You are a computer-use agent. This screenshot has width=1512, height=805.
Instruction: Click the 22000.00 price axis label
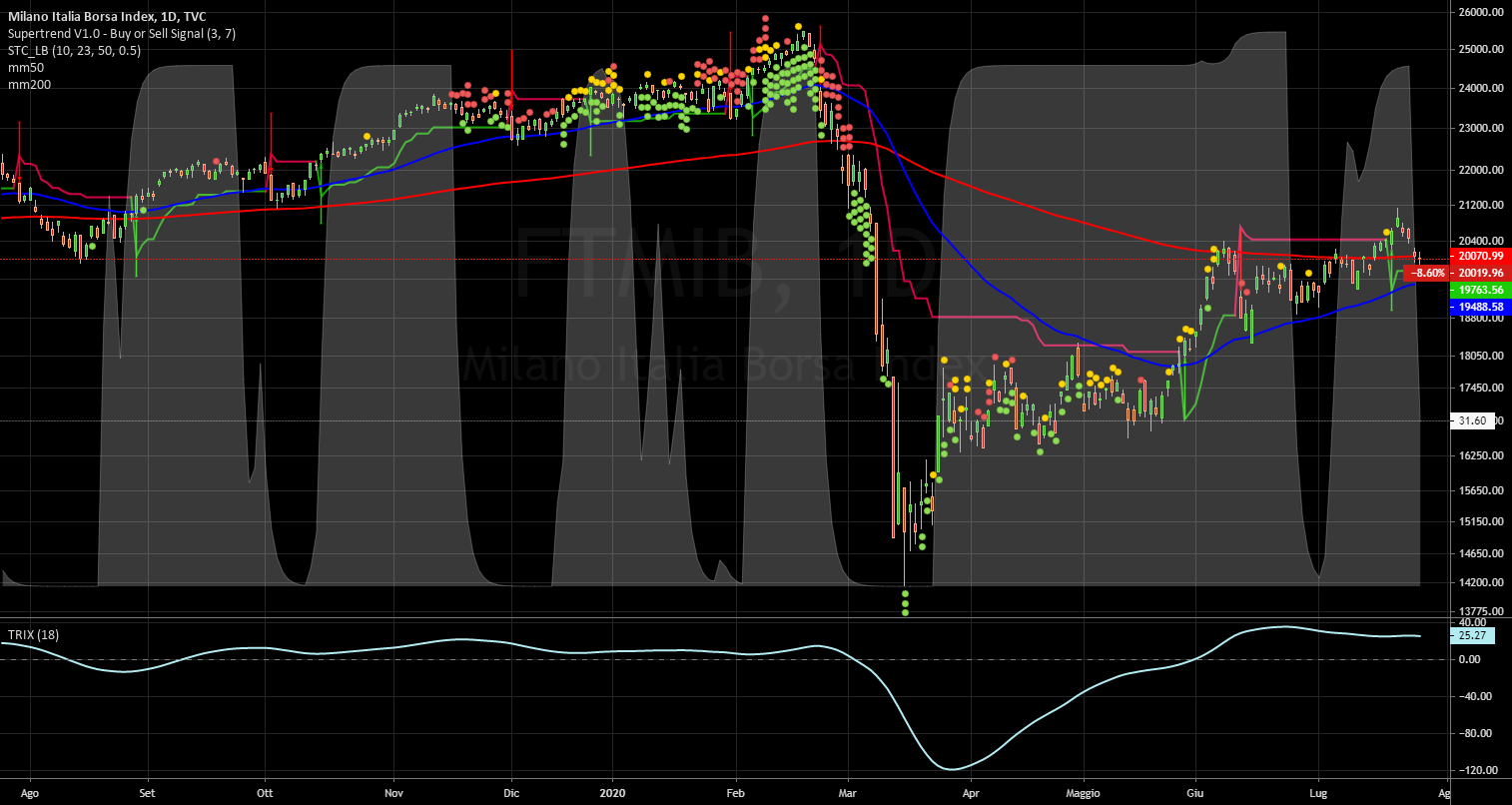[x=1480, y=171]
